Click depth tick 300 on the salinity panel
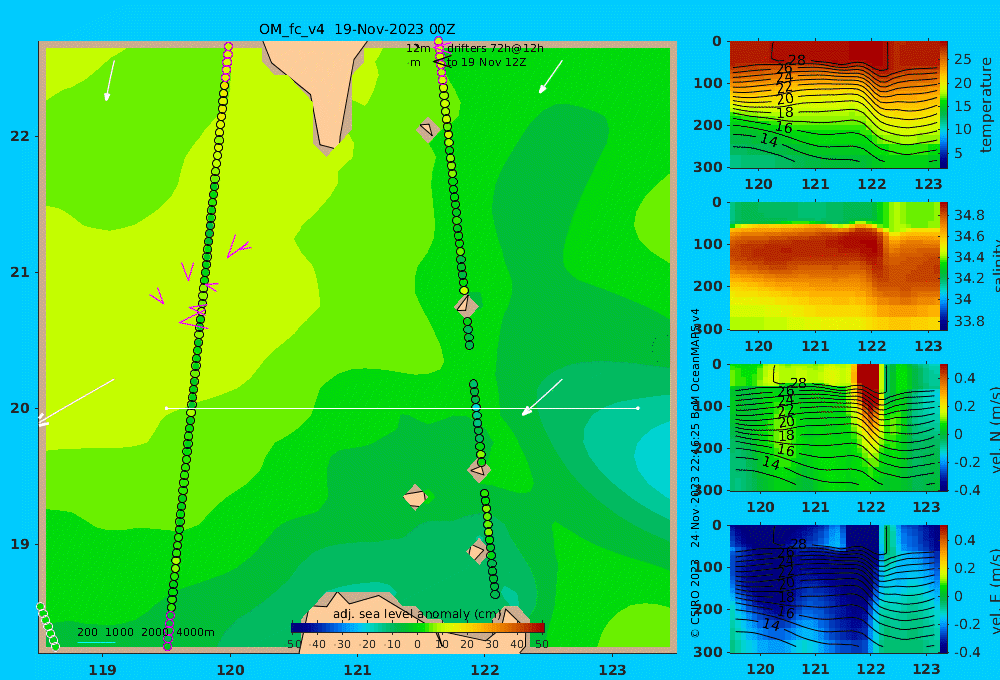The image size is (1000, 680). coord(707,329)
